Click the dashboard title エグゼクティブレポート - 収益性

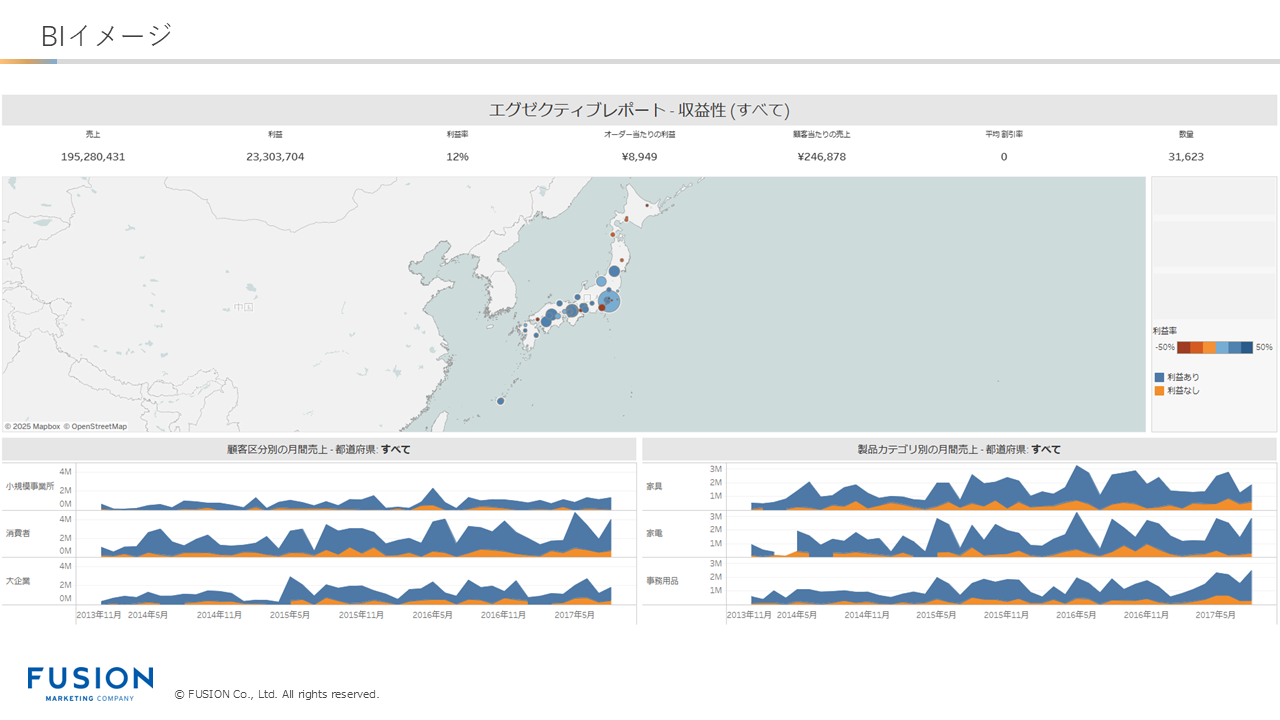click(x=639, y=110)
